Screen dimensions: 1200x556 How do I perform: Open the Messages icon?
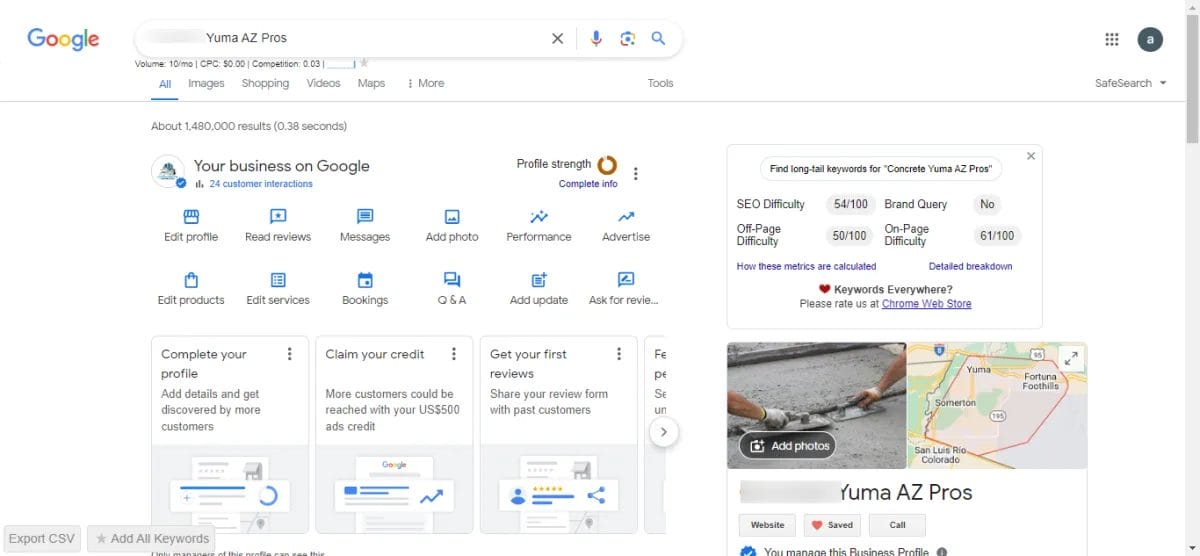tap(365, 217)
